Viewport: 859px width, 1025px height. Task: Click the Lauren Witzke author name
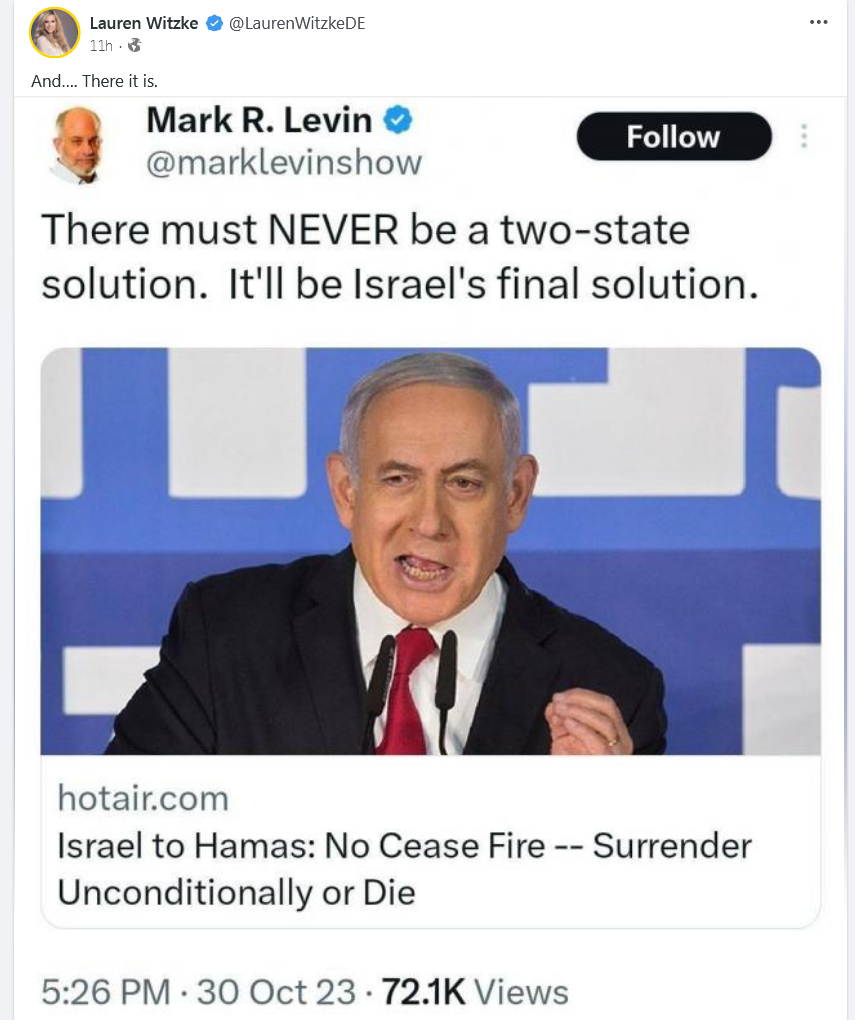click(x=144, y=24)
